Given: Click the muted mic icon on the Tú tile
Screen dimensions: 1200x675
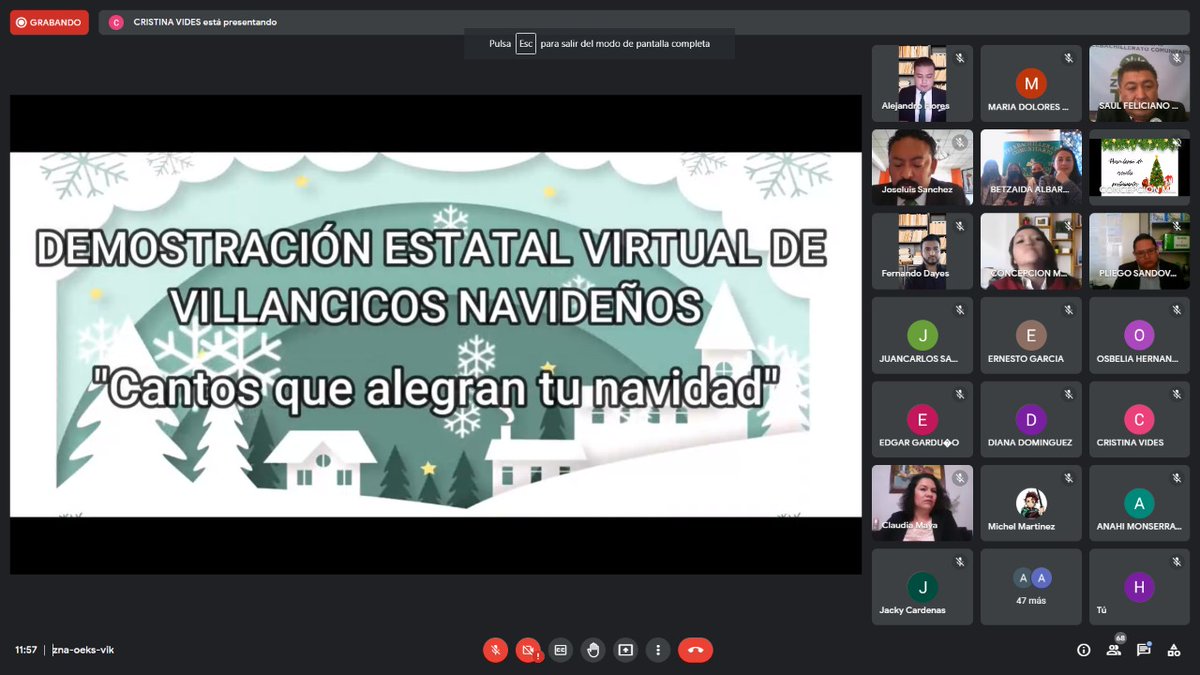Looking at the screenshot, I should coord(1176,563).
